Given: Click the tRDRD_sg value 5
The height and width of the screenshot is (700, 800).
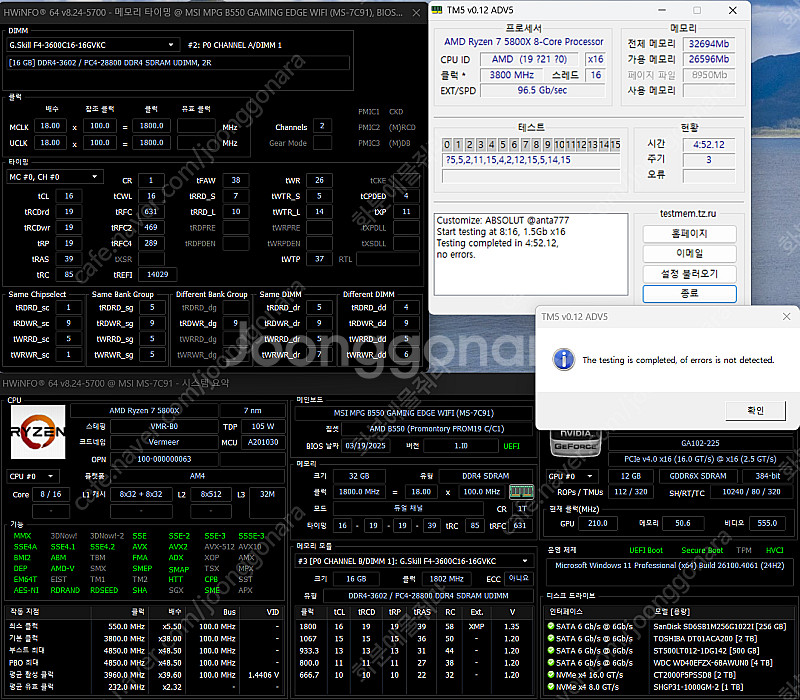Looking at the screenshot, I should pos(152,307).
